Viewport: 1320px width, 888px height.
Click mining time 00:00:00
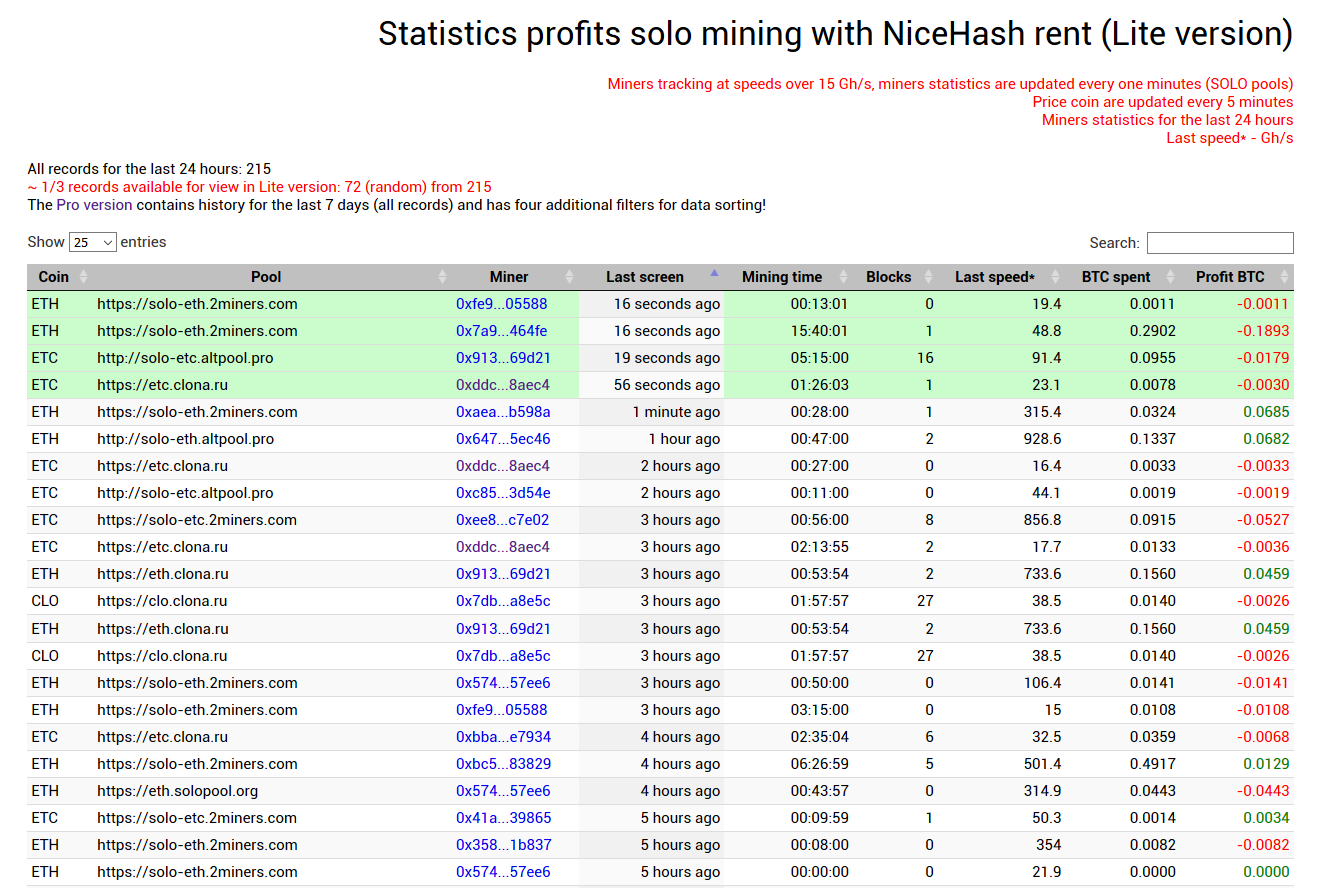click(x=819, y=872)
